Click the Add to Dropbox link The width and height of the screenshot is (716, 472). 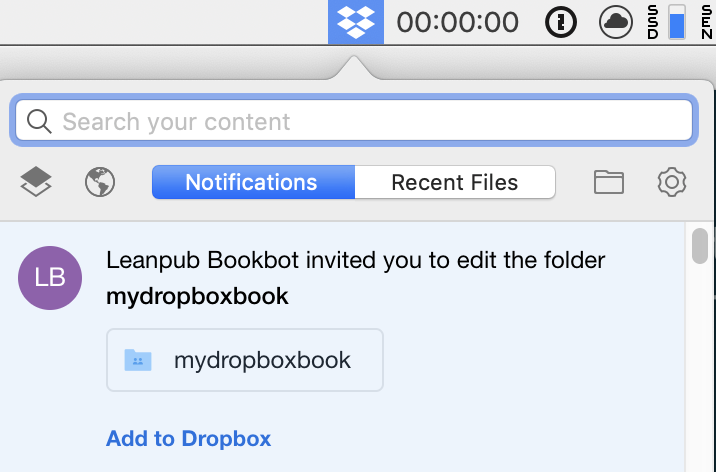coord(188,438)
